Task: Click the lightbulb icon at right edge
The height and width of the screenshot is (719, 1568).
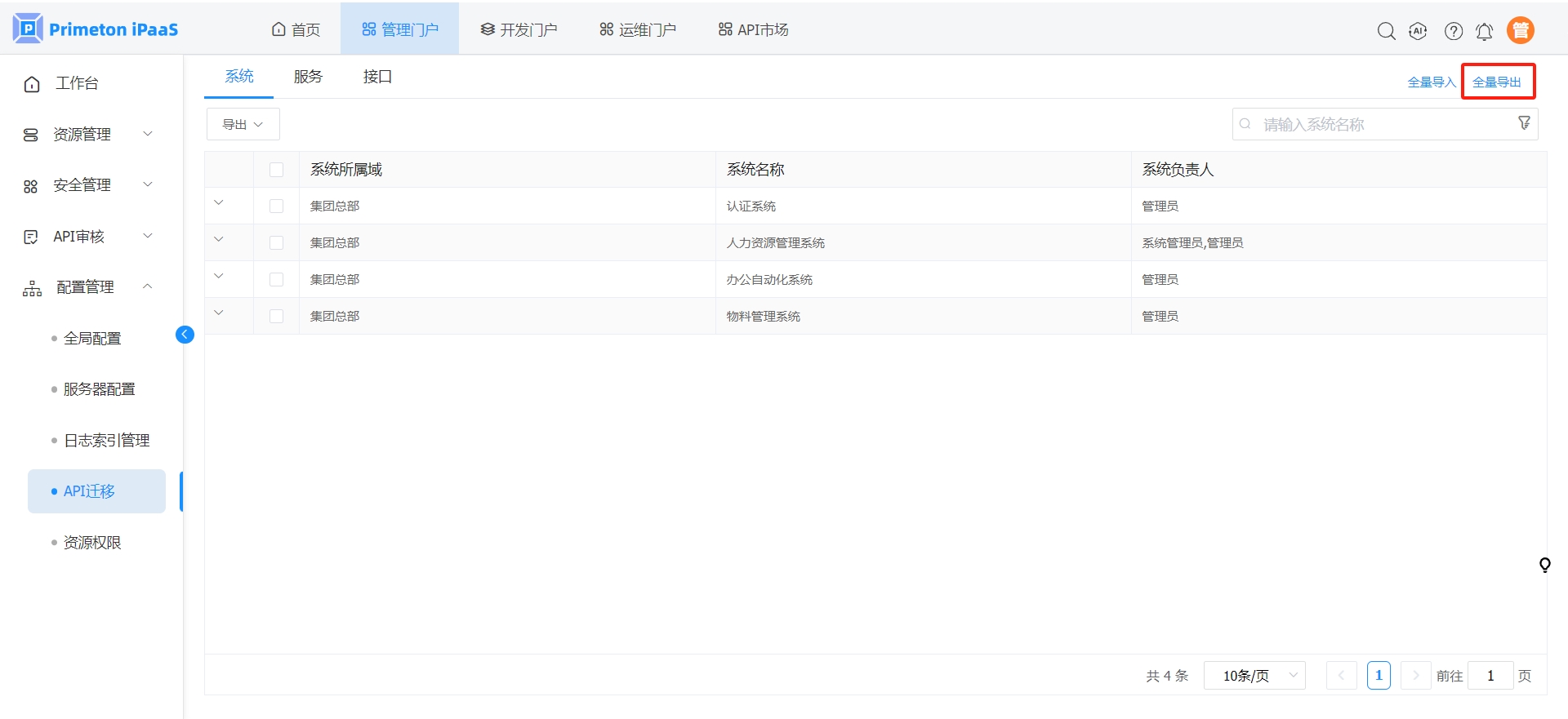Action: 1544,565
